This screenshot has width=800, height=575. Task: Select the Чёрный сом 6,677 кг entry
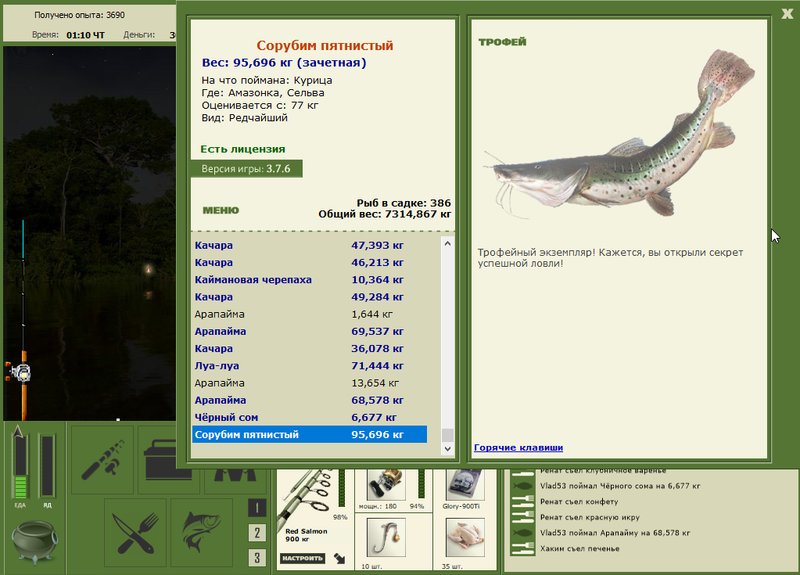point(309,418)
